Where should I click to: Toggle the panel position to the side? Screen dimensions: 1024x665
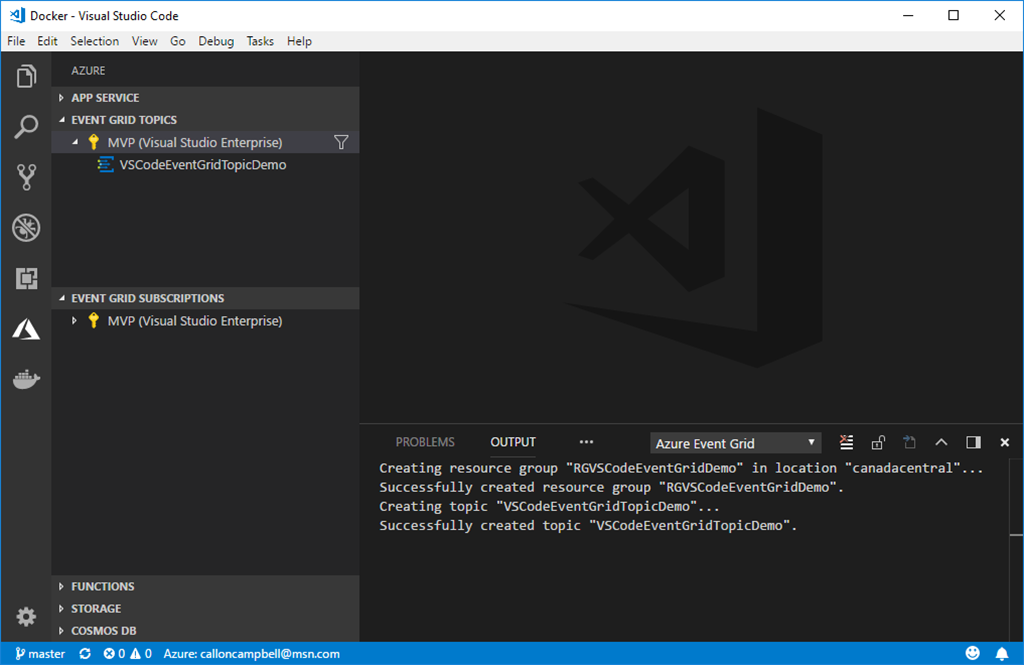click(x=973, y=442)
